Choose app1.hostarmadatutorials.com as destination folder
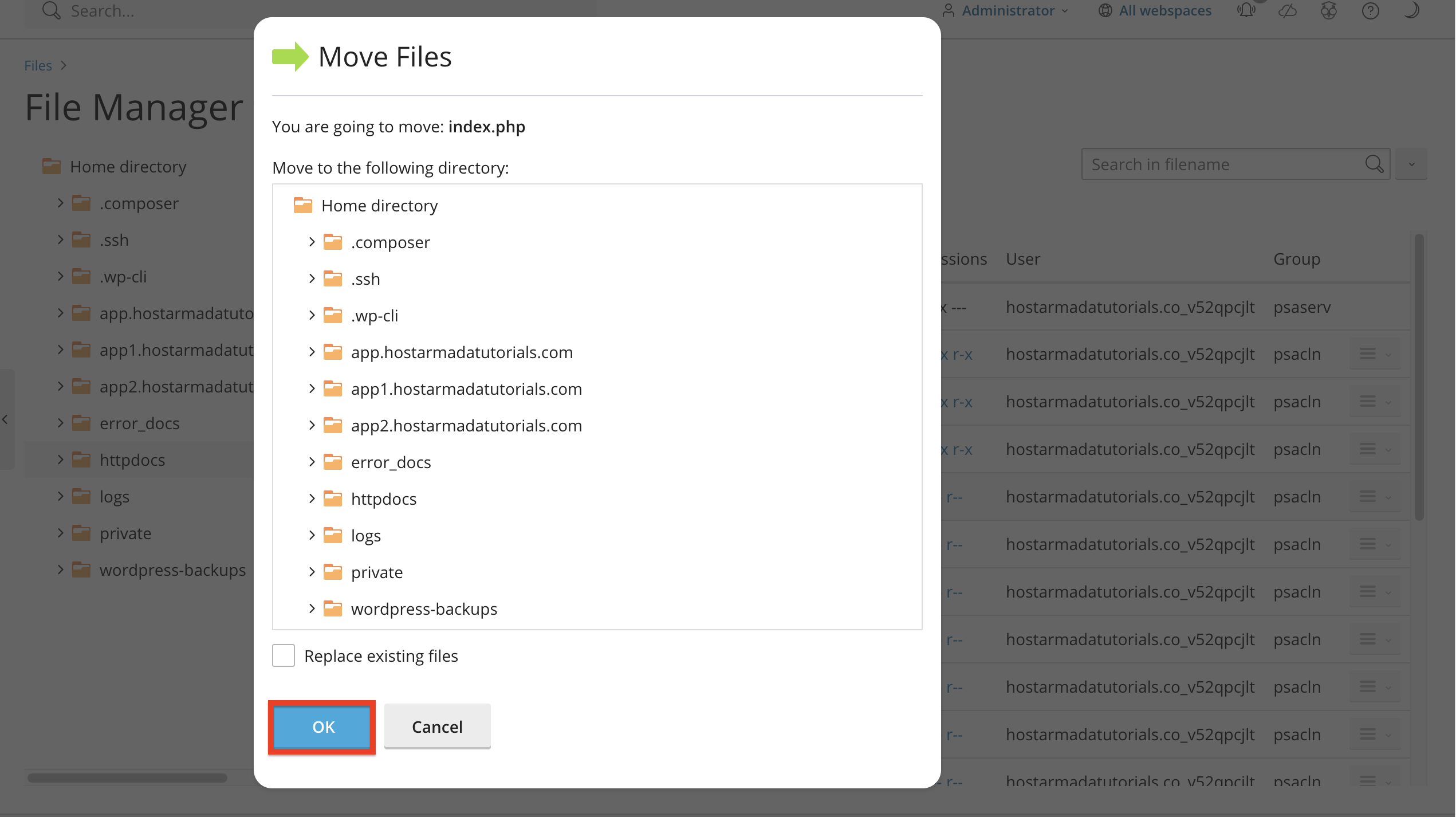 point(466,389)
